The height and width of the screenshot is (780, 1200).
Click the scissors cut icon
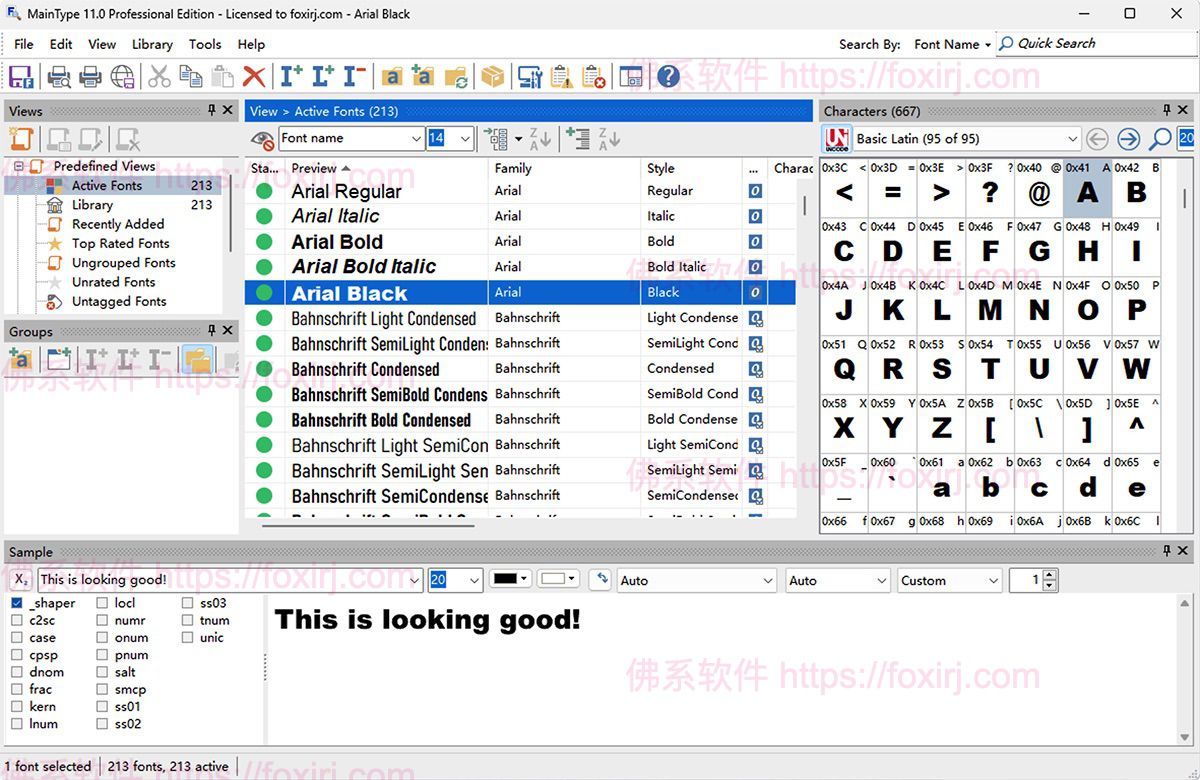pos(159,77)
